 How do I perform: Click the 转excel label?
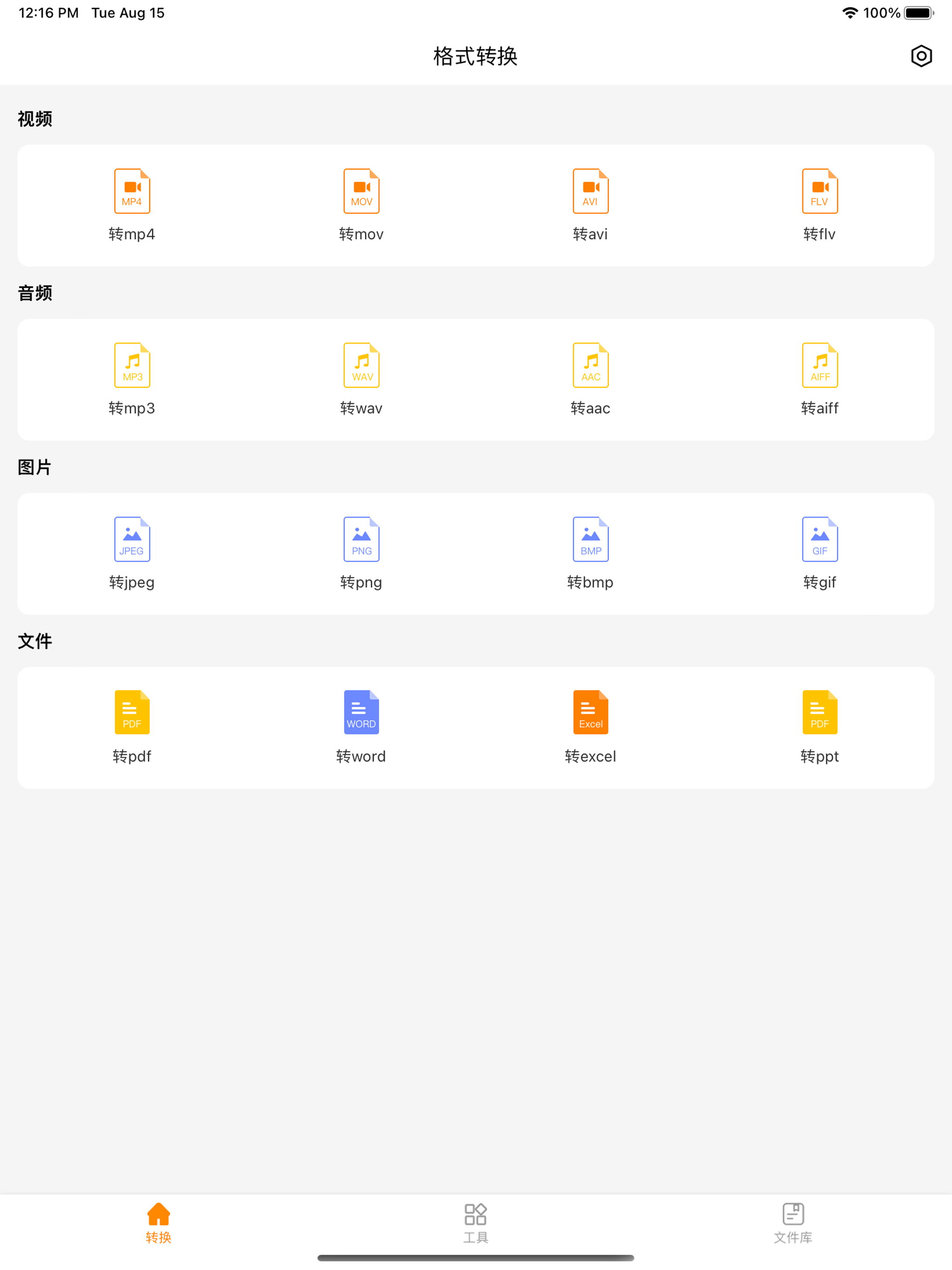coord(590,756)
